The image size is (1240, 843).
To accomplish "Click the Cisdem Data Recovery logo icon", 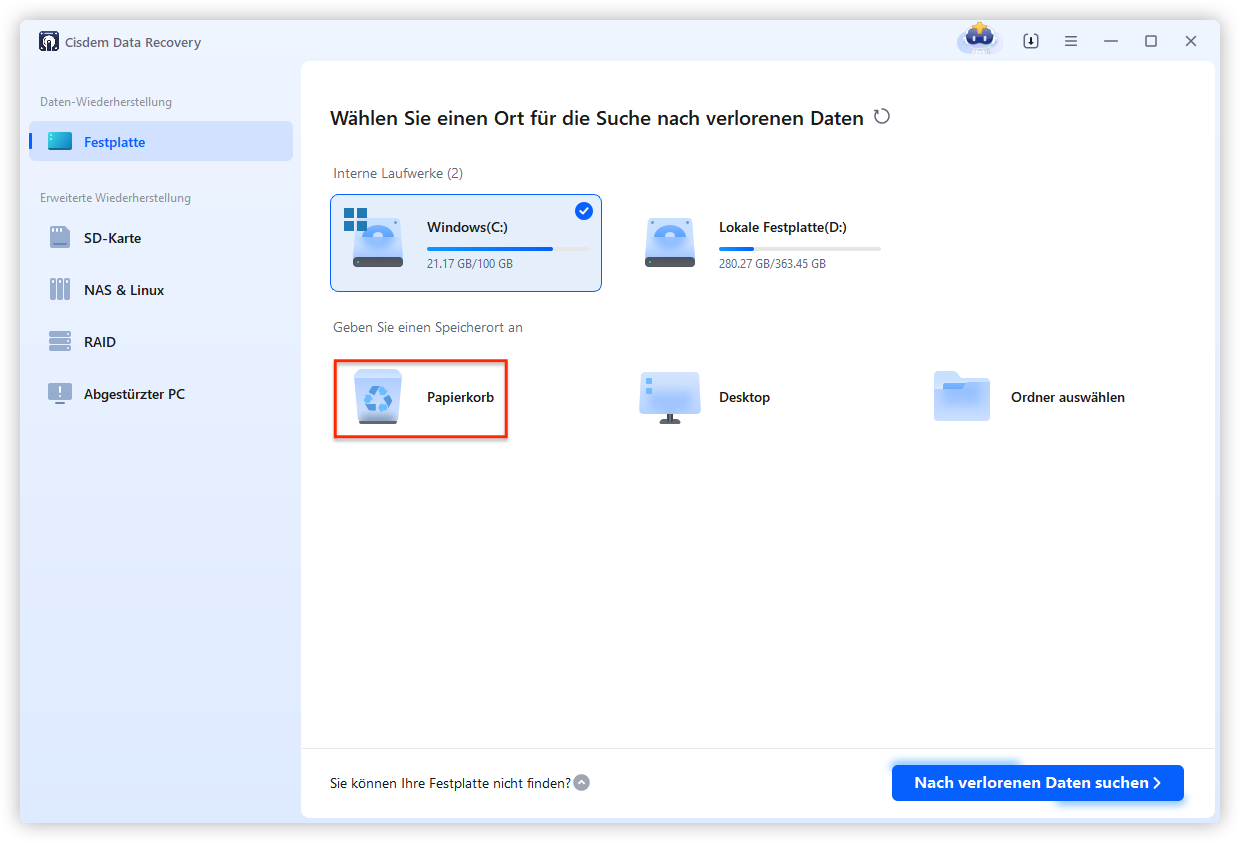I will tap(48, 42).
